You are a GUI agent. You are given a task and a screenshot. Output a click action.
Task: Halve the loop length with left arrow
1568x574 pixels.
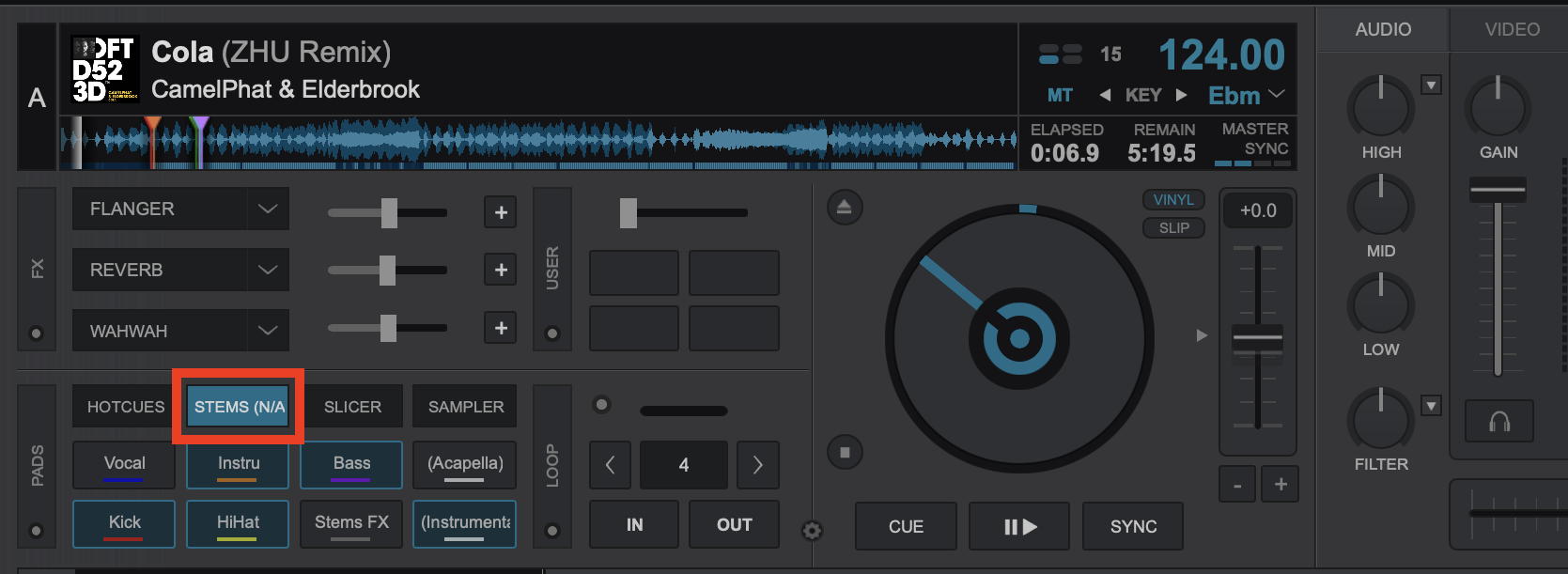point(611,465)
